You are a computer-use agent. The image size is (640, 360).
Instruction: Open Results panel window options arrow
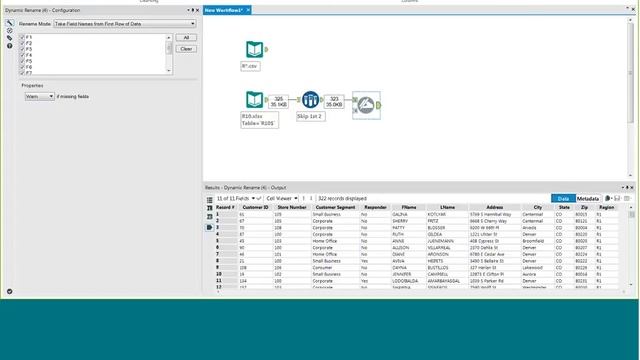(623, 187)
